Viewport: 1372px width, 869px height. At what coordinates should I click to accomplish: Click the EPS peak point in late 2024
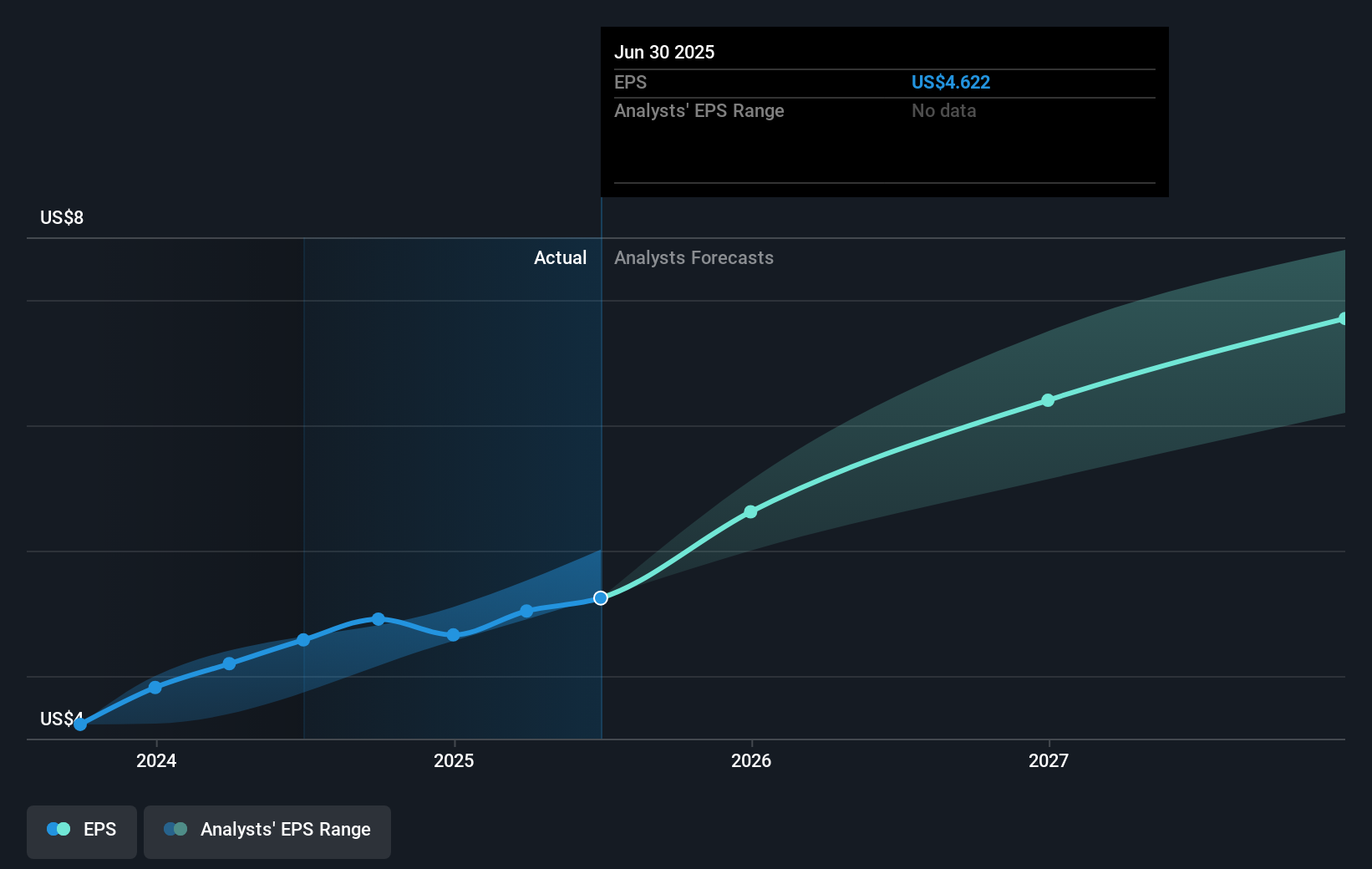click(379, 619)
